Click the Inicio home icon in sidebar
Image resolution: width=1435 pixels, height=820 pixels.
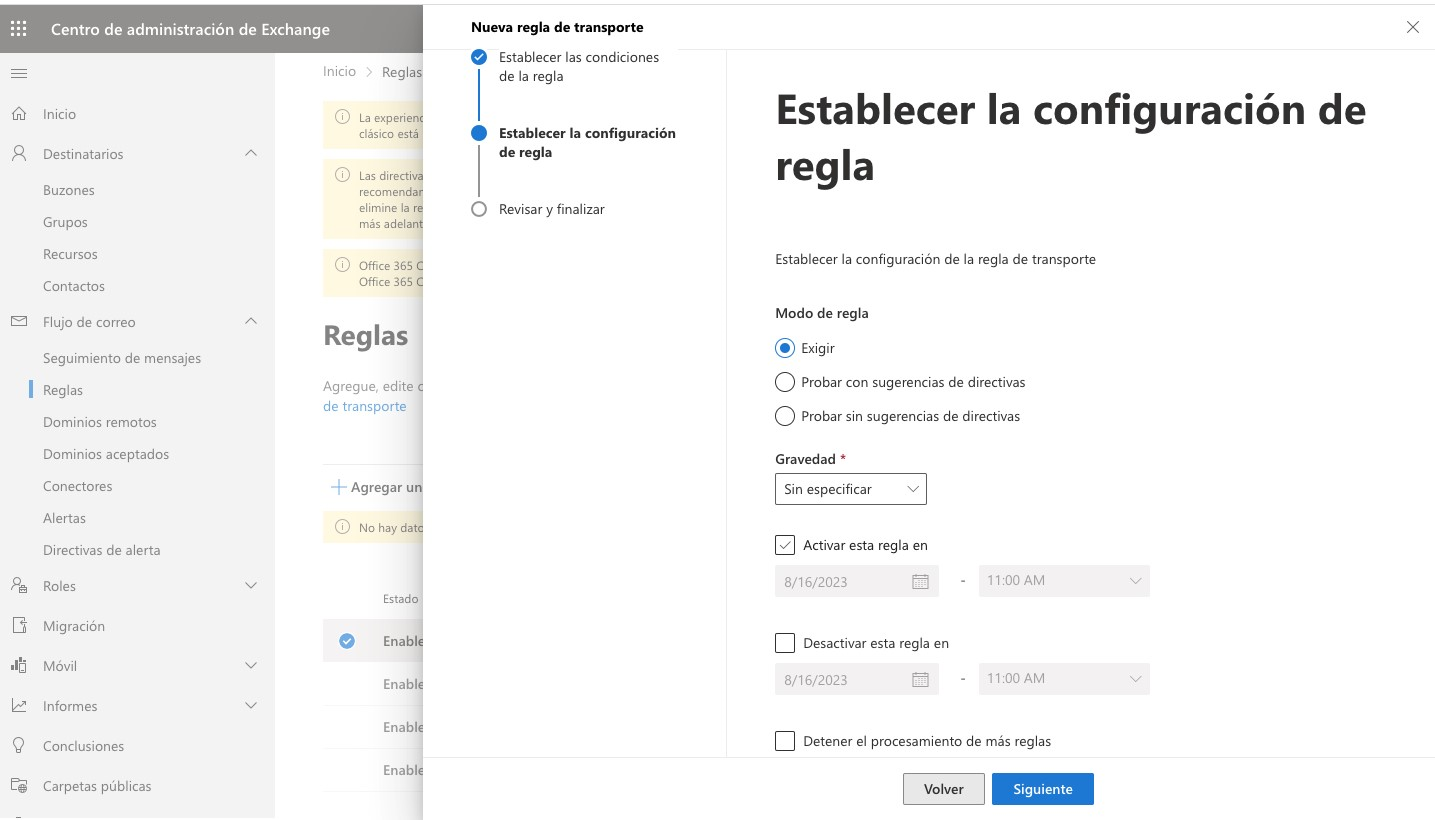[19, 114]
